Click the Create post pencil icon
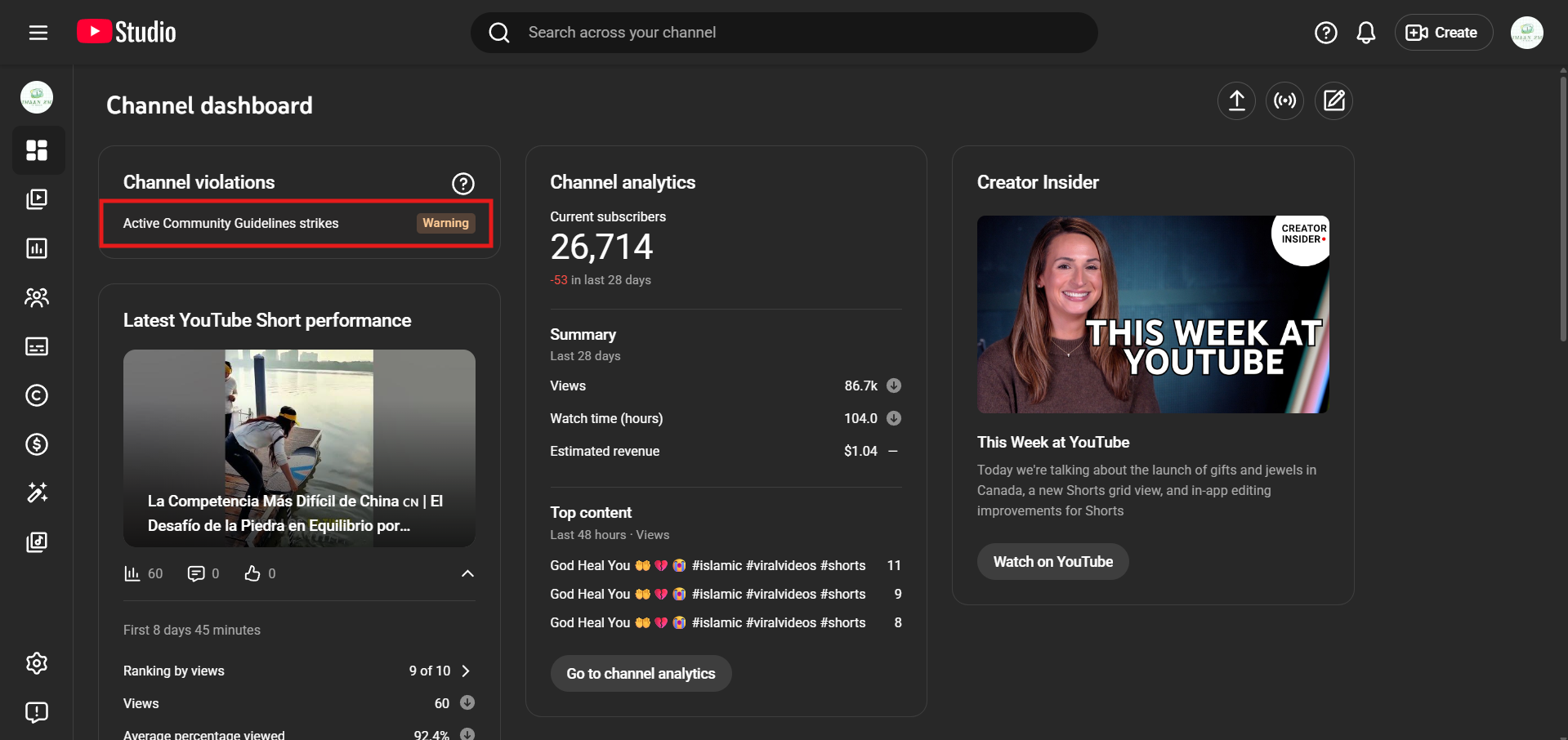The image size is (1568, 740). pyautogui.click(x=1333, y=101)
